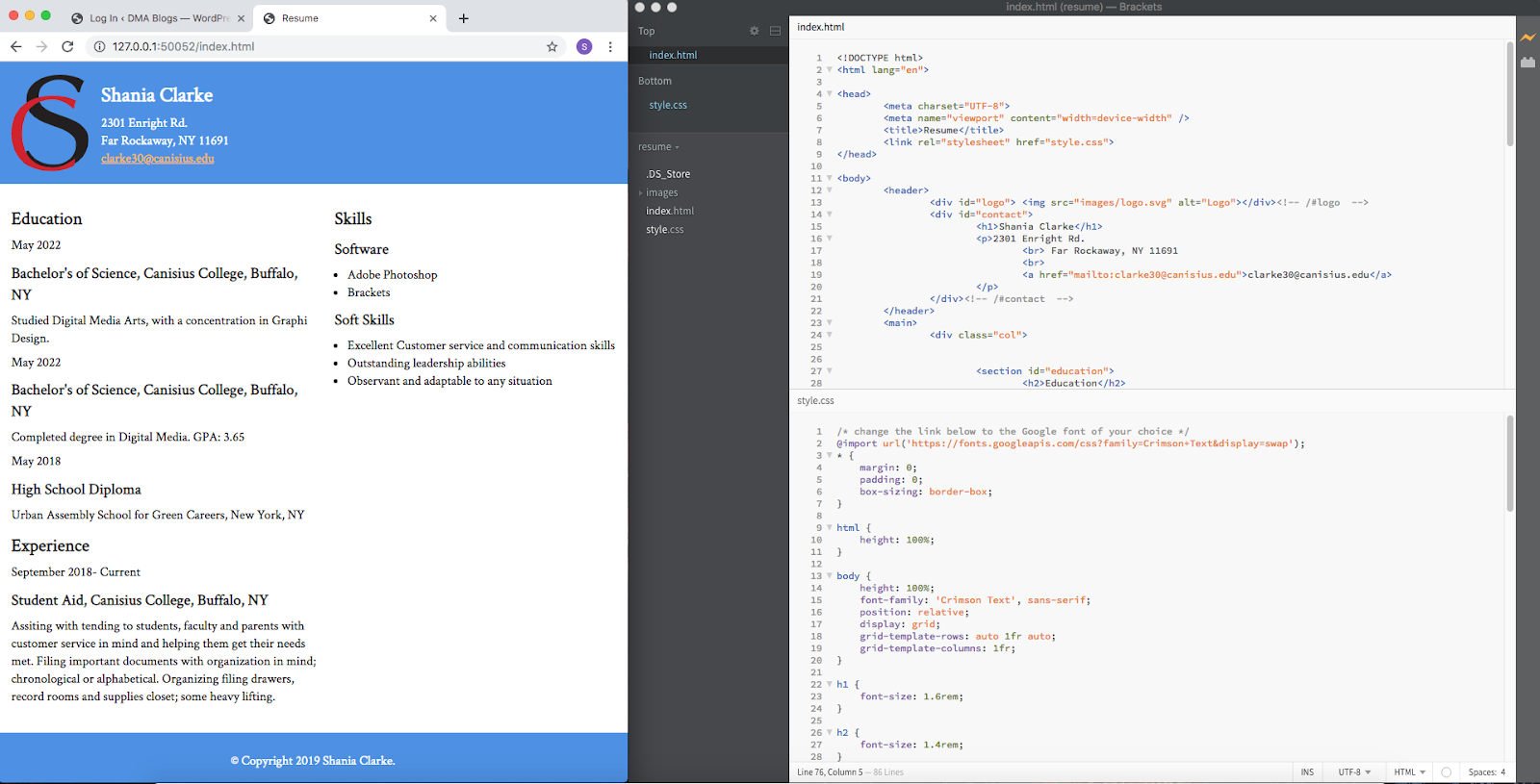
Task: Collapse the html rule at style.css line 9
Action: point(830,527)
